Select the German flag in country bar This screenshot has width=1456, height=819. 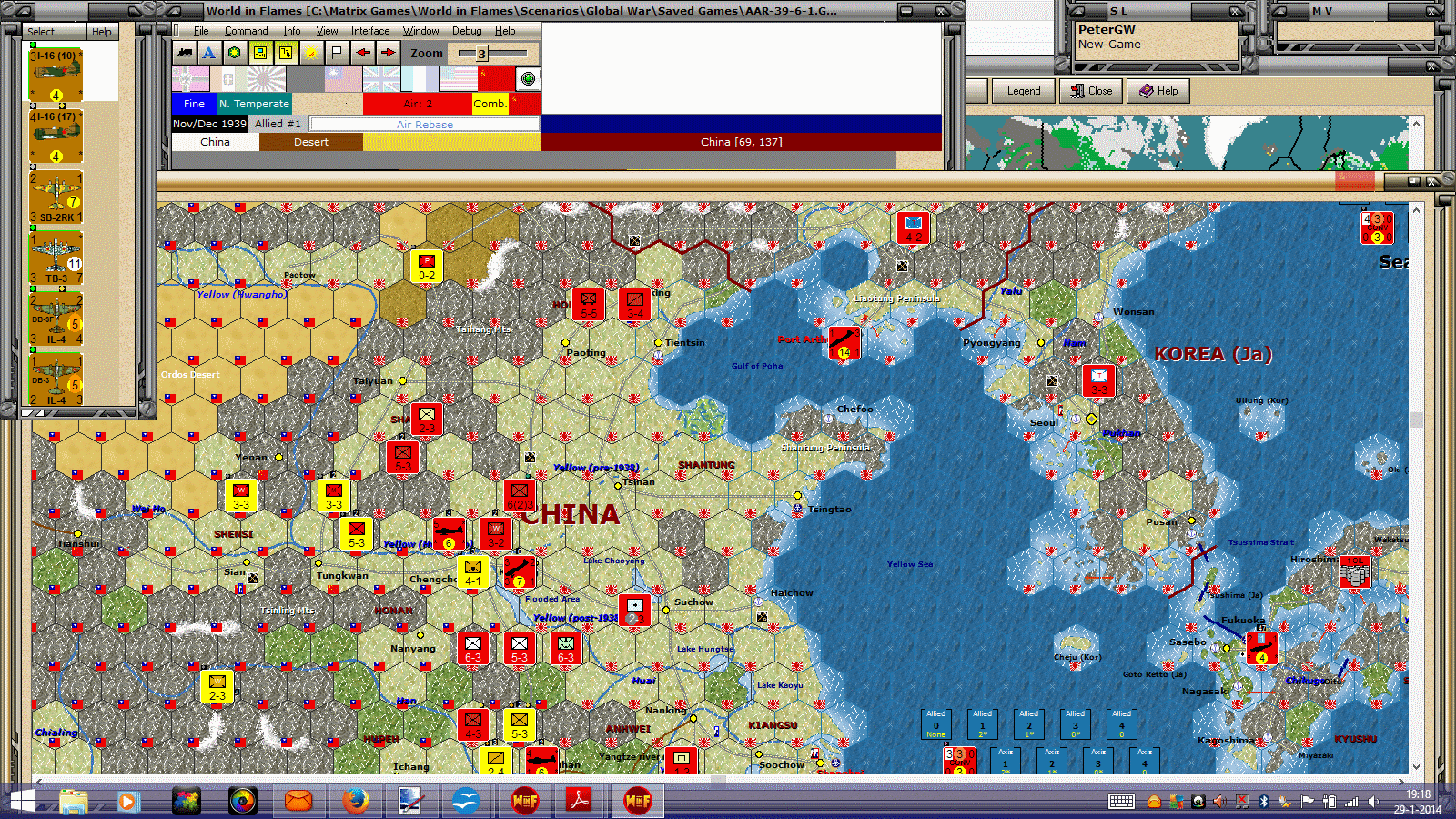tap(190, 79)
